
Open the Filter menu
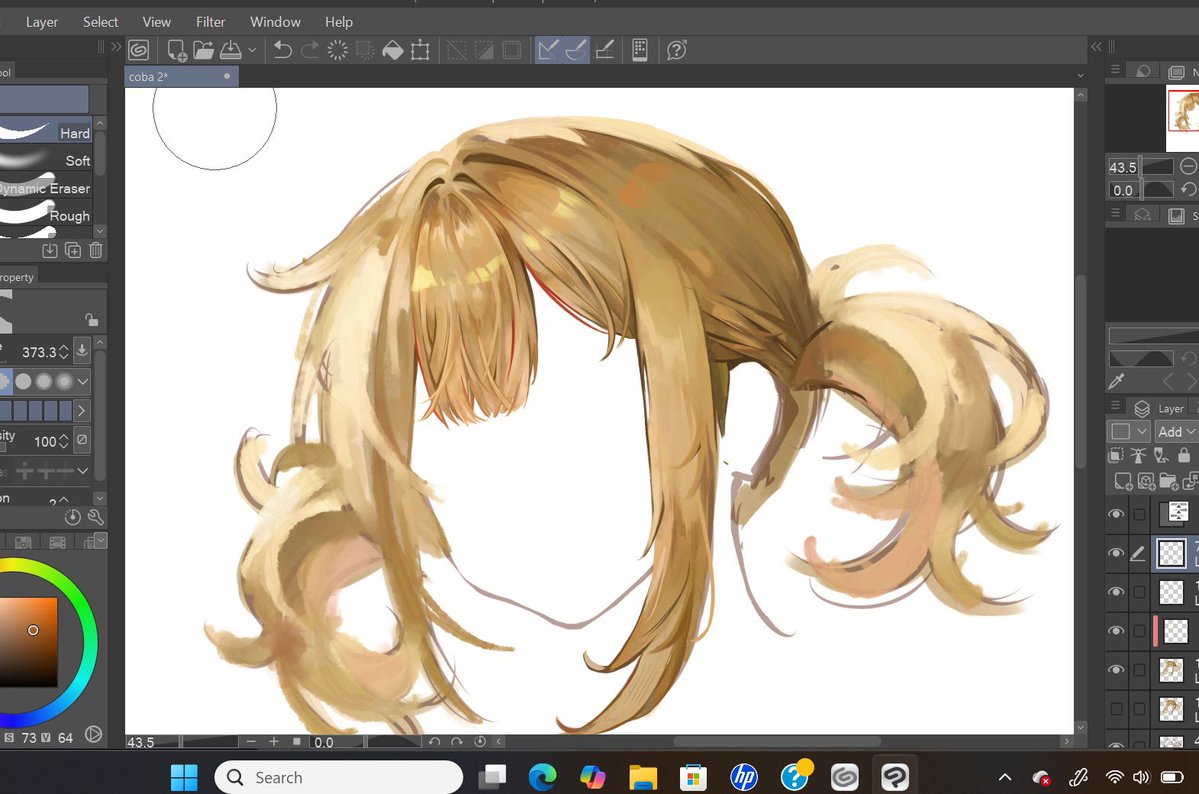tap(210, 22)
